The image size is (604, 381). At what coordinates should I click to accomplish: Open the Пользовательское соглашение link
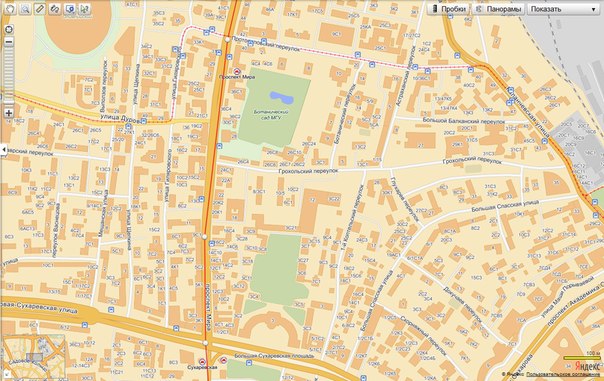[562, 374]
